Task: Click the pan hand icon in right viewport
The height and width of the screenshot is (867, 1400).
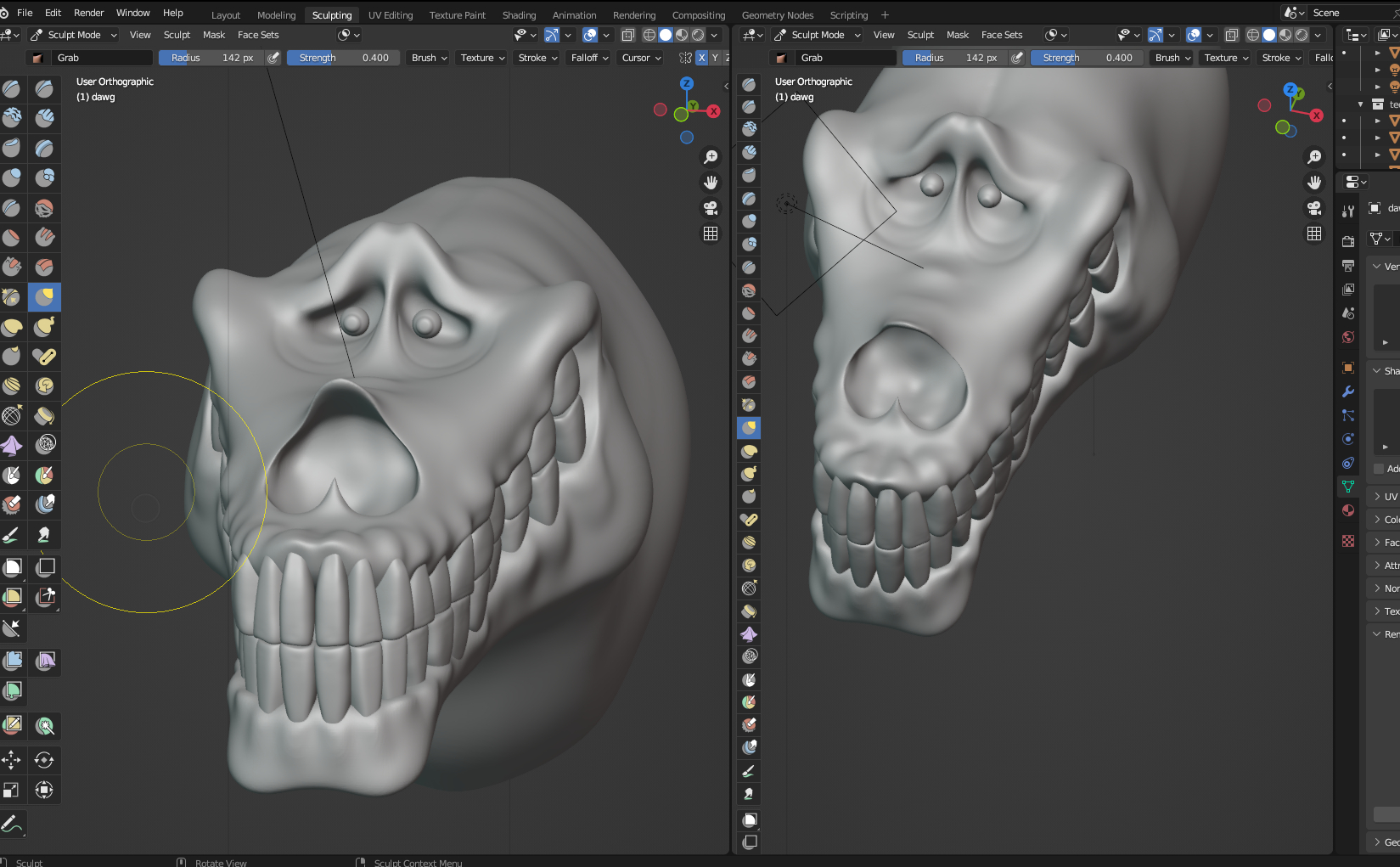Action: 1313,183
